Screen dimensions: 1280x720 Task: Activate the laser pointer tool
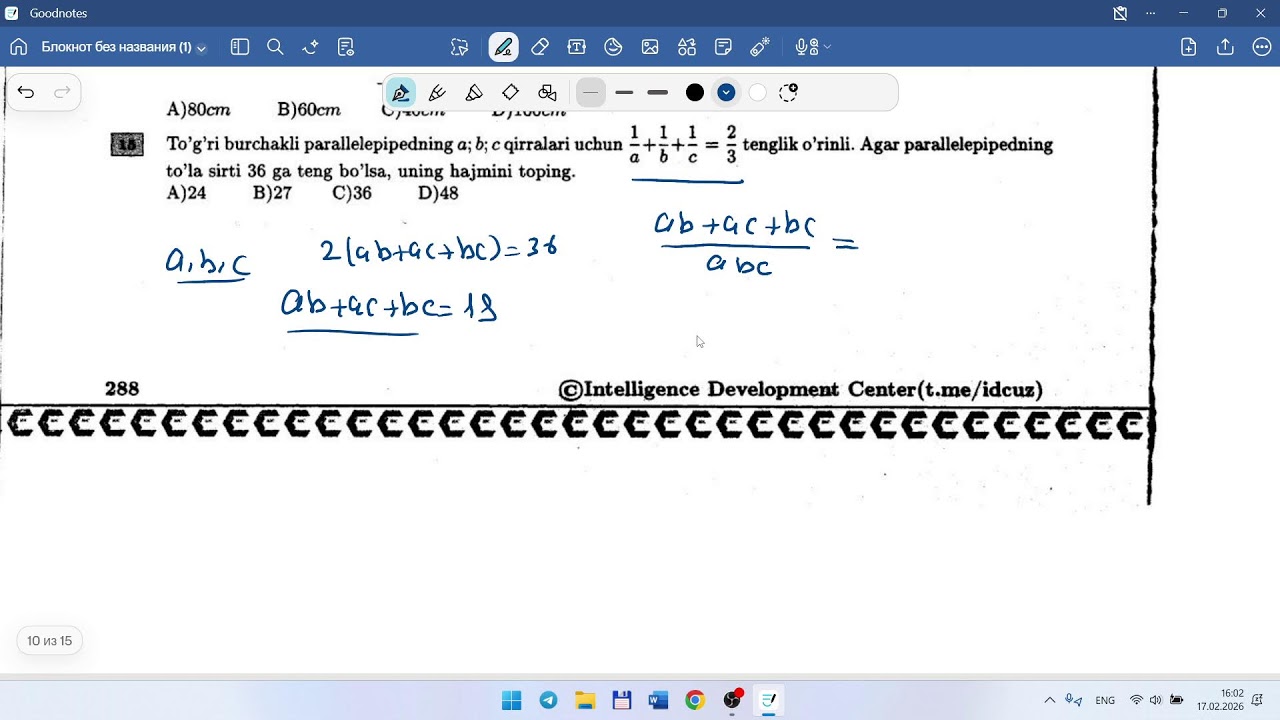point(760,47)
